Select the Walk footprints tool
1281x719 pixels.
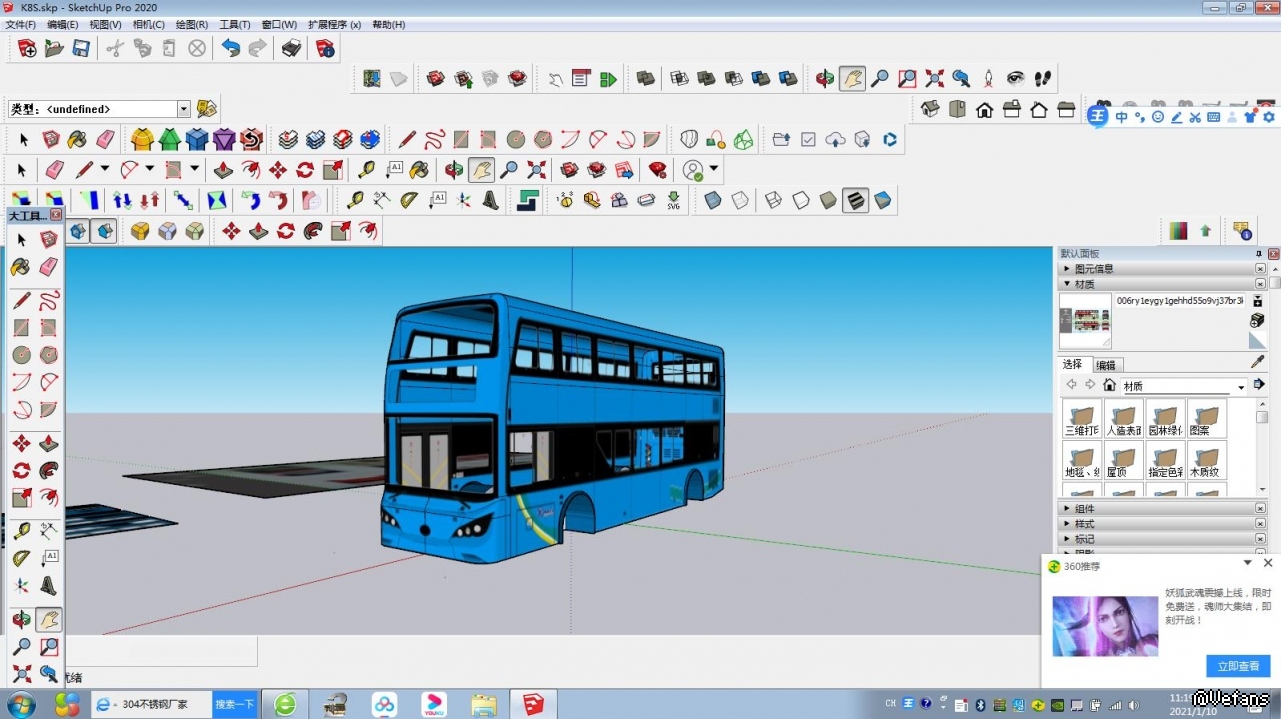1043,78
